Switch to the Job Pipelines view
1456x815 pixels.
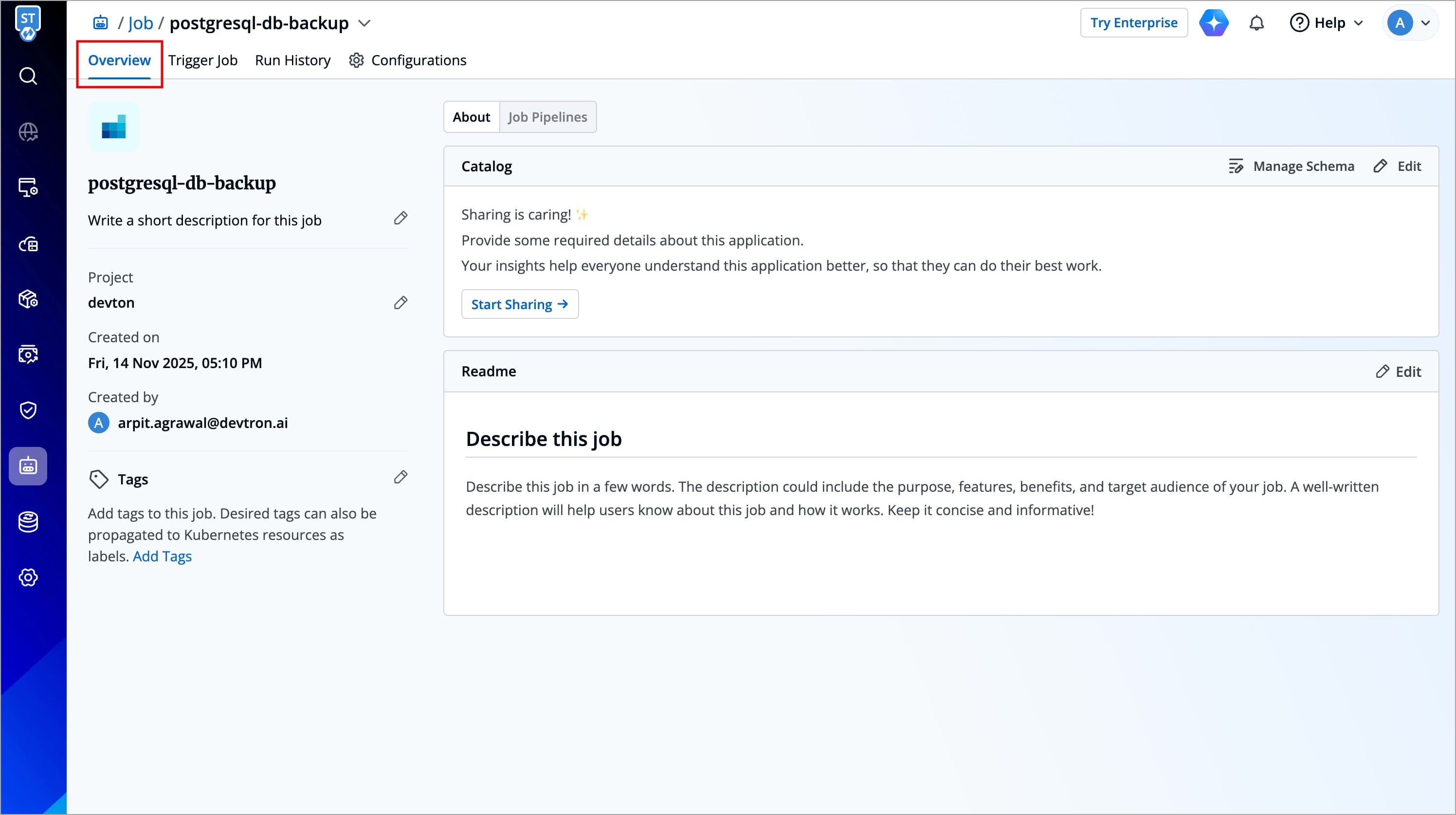pos(547,117)
